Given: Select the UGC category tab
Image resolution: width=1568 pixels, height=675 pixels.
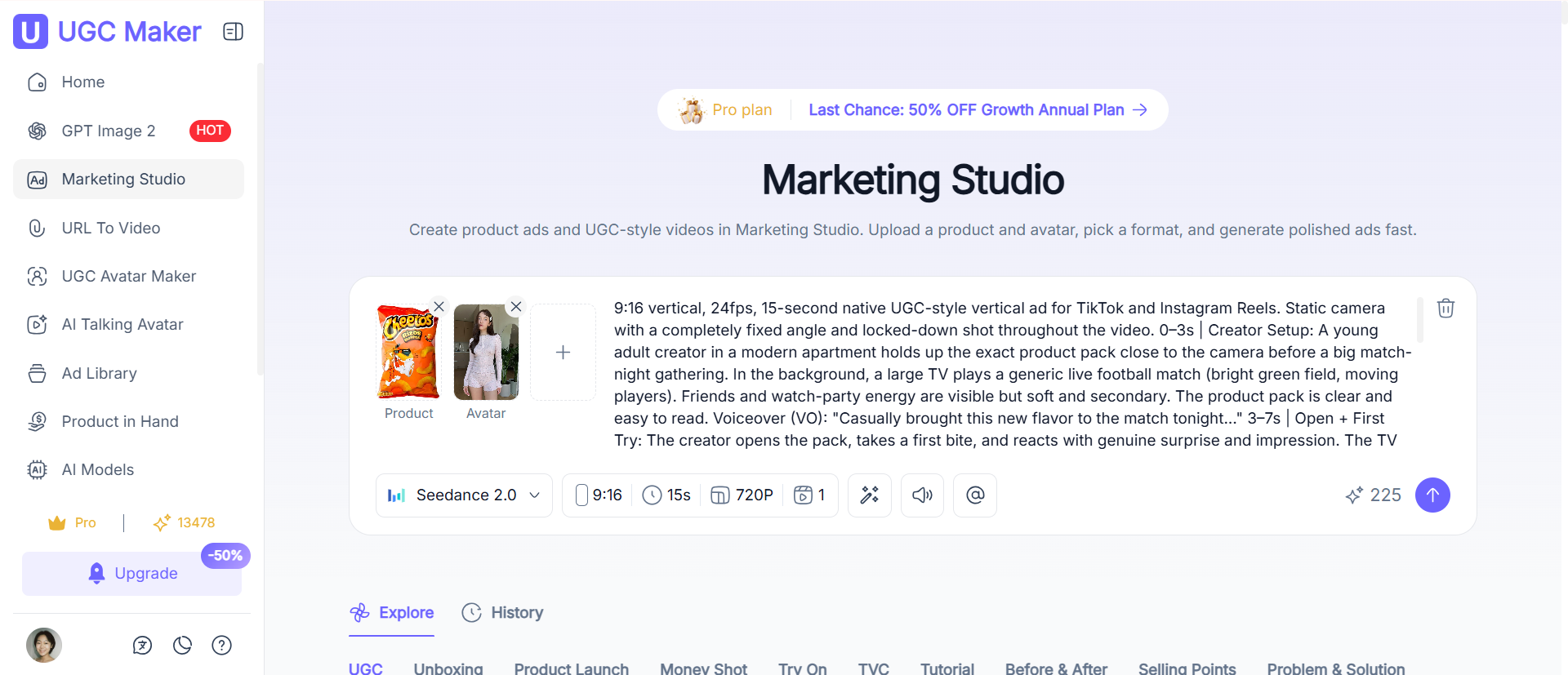Looking at the screenshot, I should pos(366,668).
